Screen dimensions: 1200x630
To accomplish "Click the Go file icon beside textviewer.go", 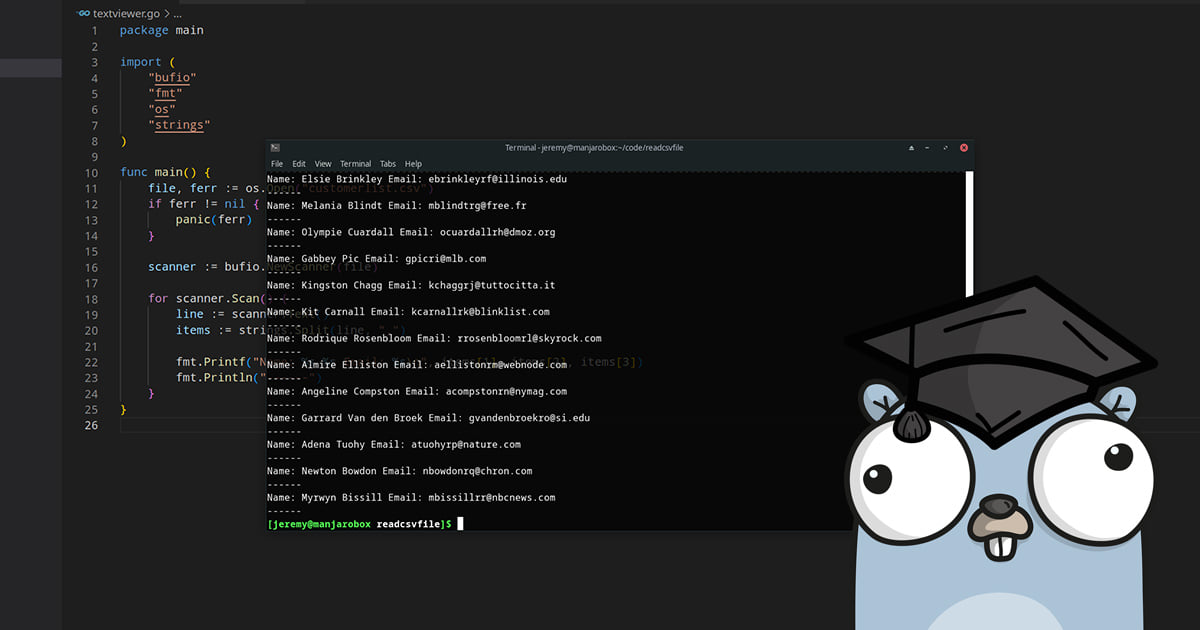I will pos(83,13).
